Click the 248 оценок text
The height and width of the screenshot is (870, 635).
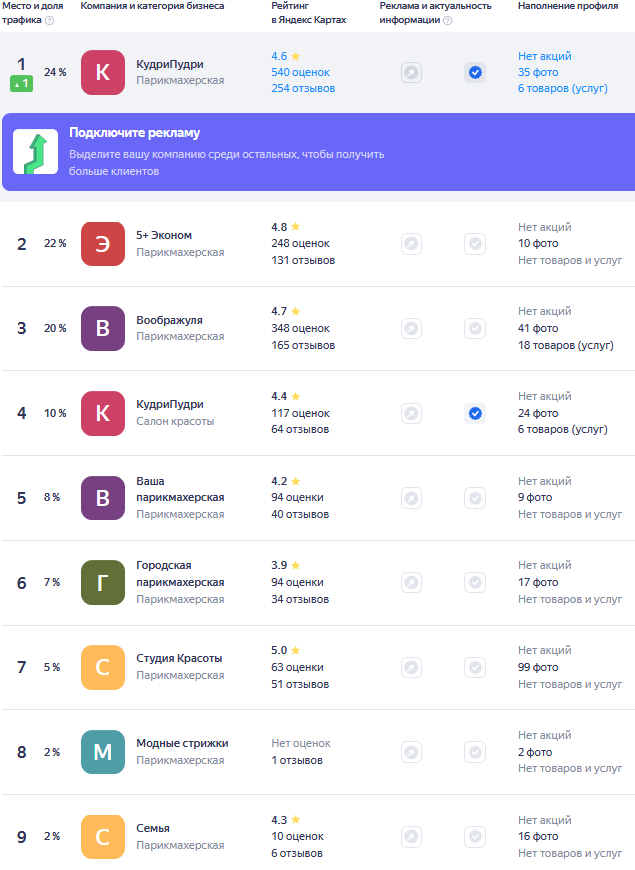coord(300,244)
